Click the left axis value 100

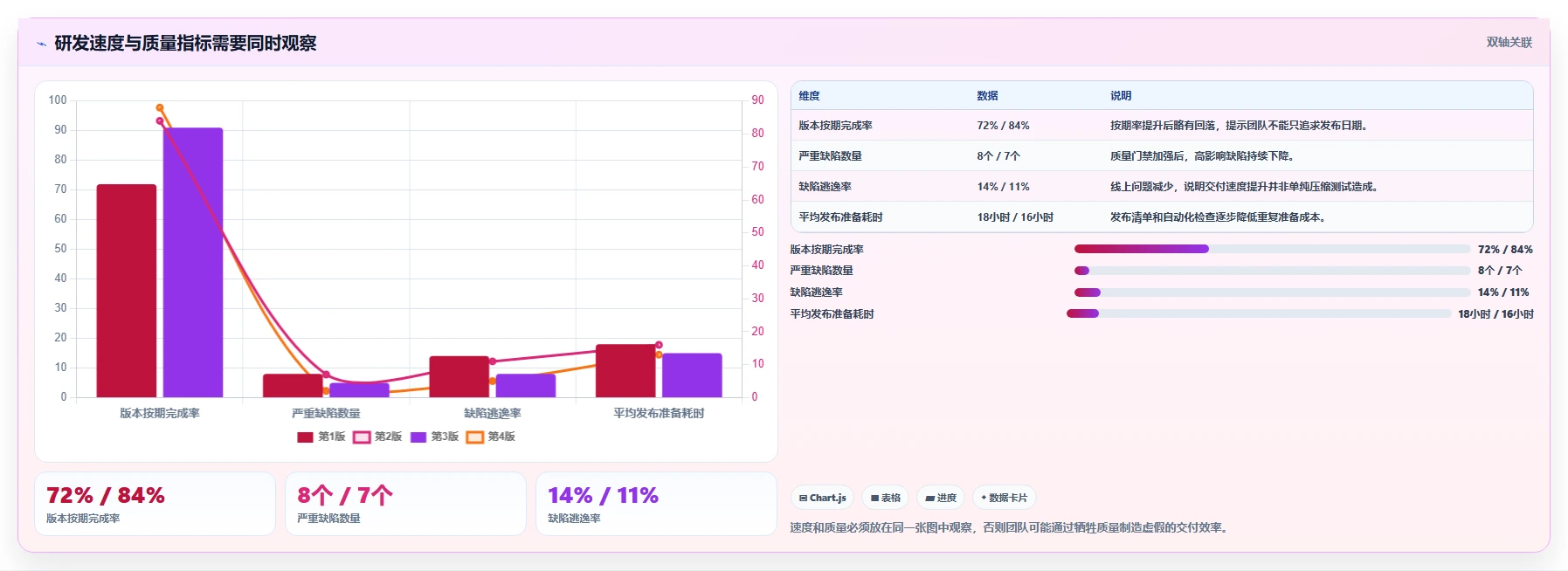[58, 100]
